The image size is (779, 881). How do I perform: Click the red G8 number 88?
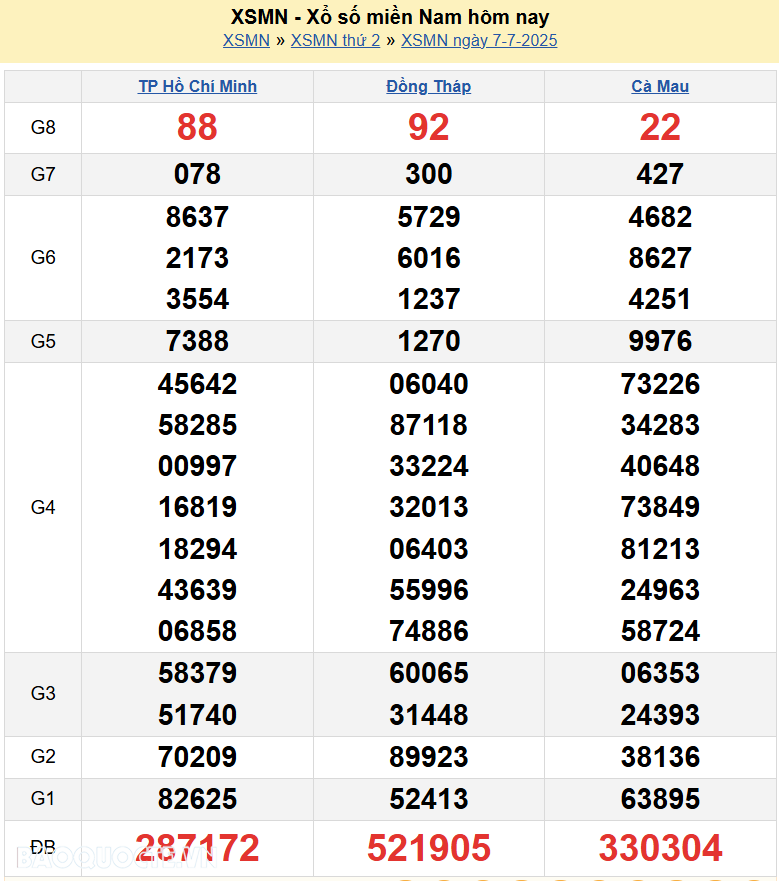pyautogui.click(x=197, y=127)
